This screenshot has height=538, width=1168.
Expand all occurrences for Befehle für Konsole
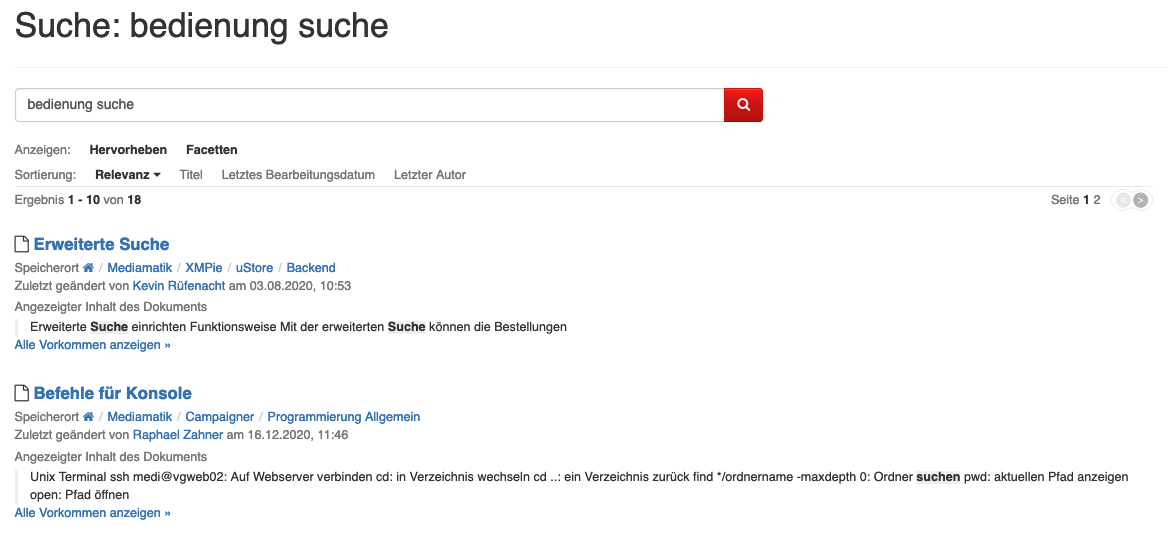pyautogui.click(x=92, y=513)
